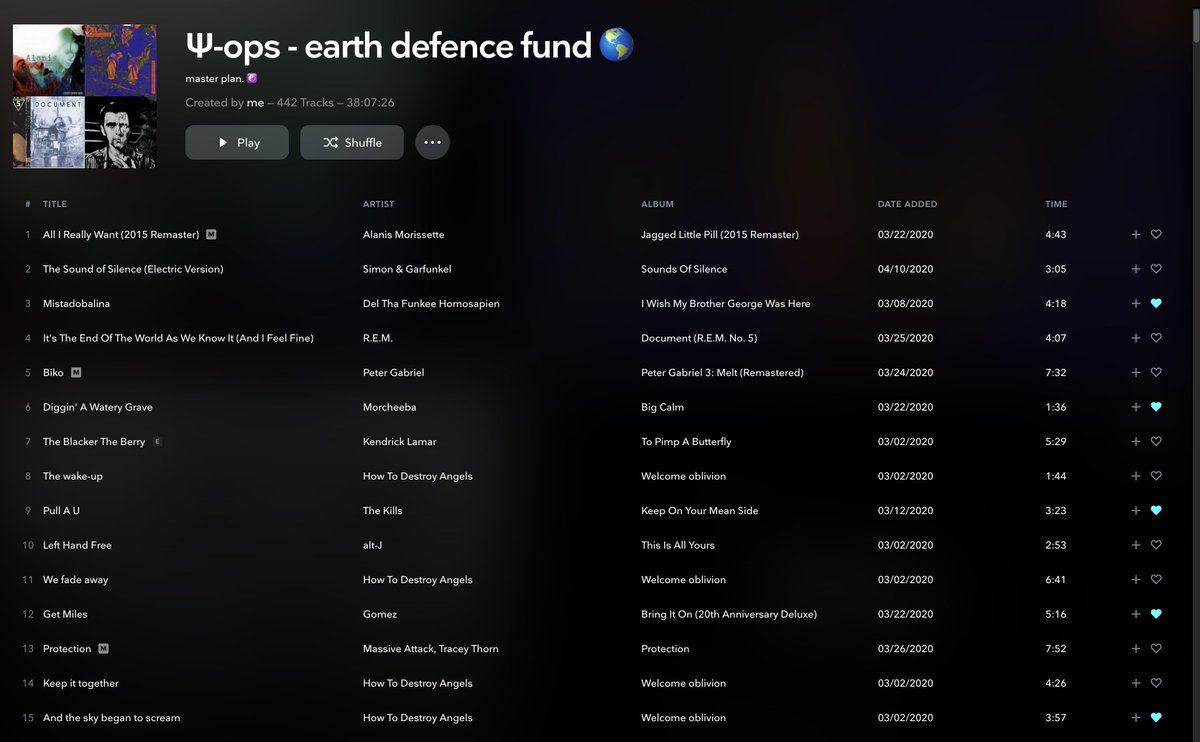Image resolution: width=1200 pixels, height=742 pixels.
Task: Open artist Alanis Morissette
Action: [x=403, y=235]
